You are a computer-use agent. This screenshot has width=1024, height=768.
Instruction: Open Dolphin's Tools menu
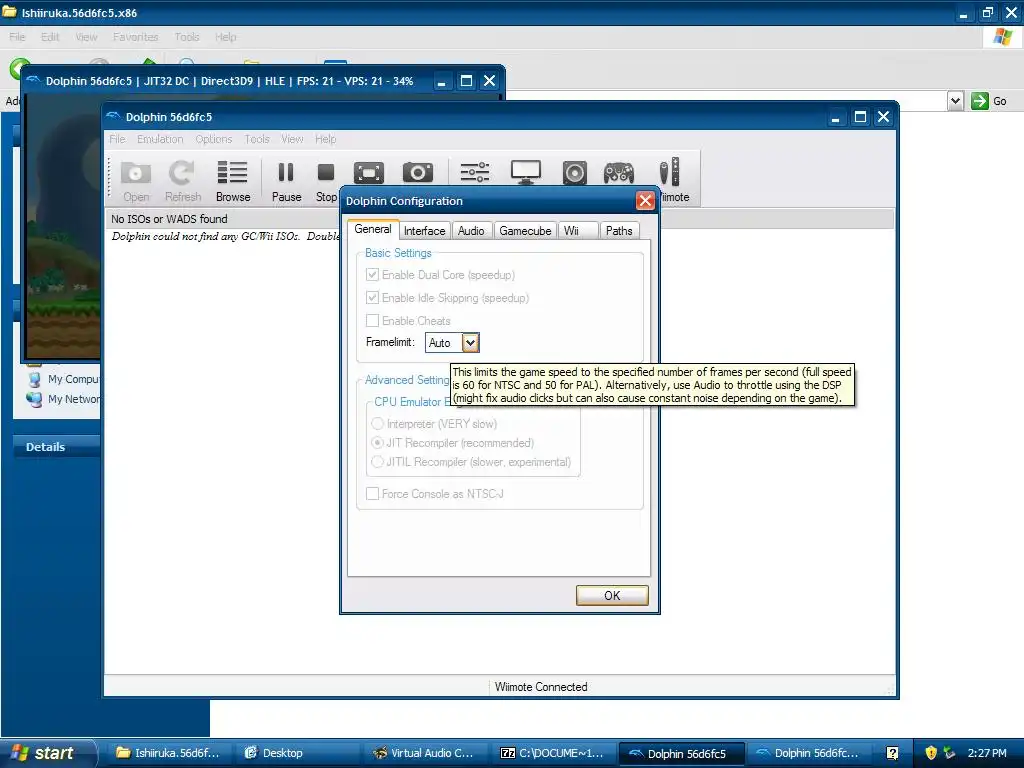pyautogui.click(x=257, y=139)
